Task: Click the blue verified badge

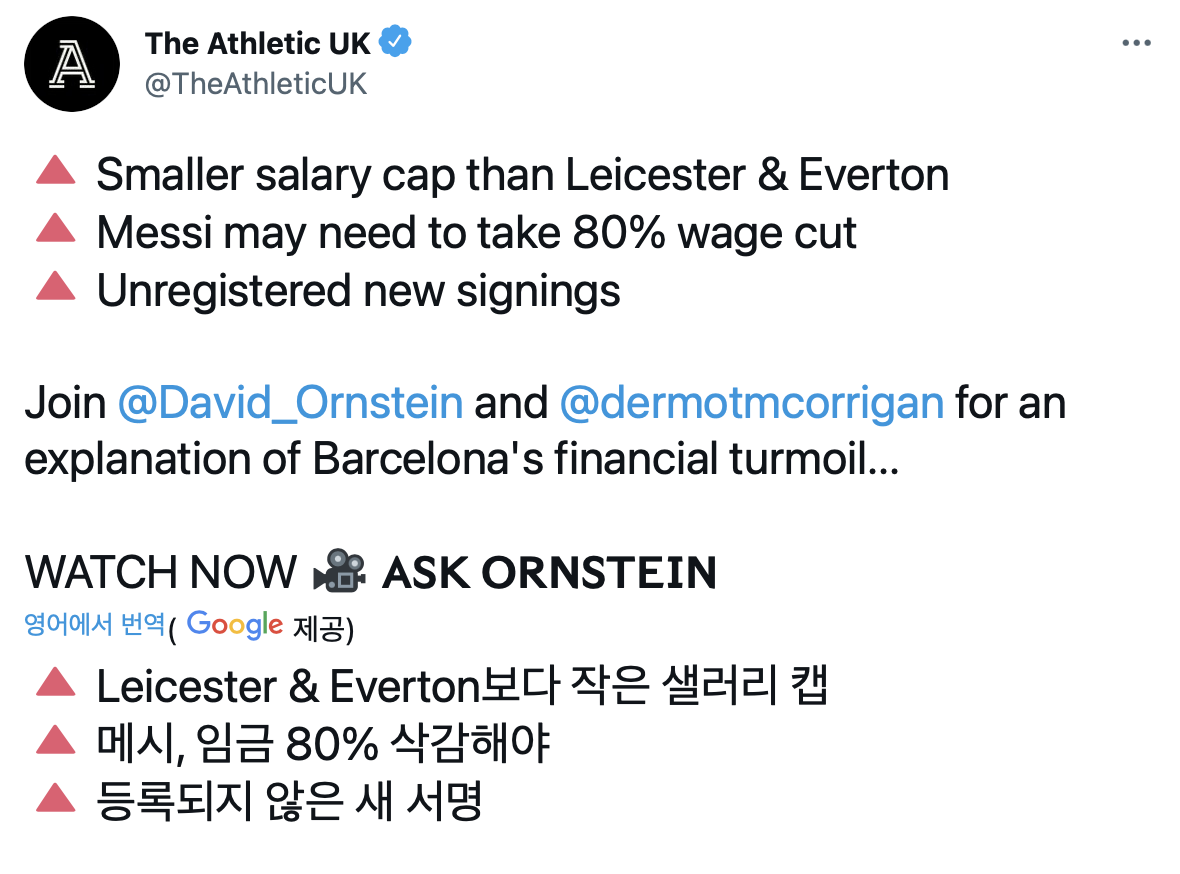Action: pos(397,43)
